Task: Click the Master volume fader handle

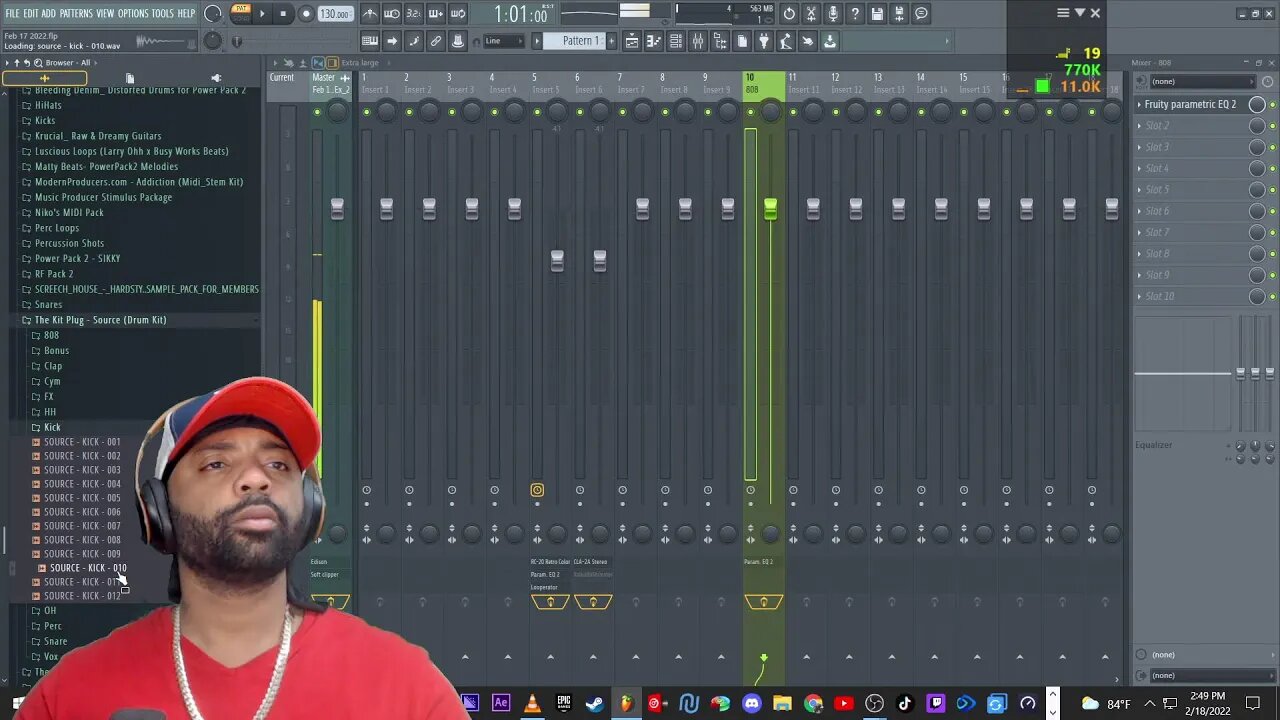Action: (337, 208)
